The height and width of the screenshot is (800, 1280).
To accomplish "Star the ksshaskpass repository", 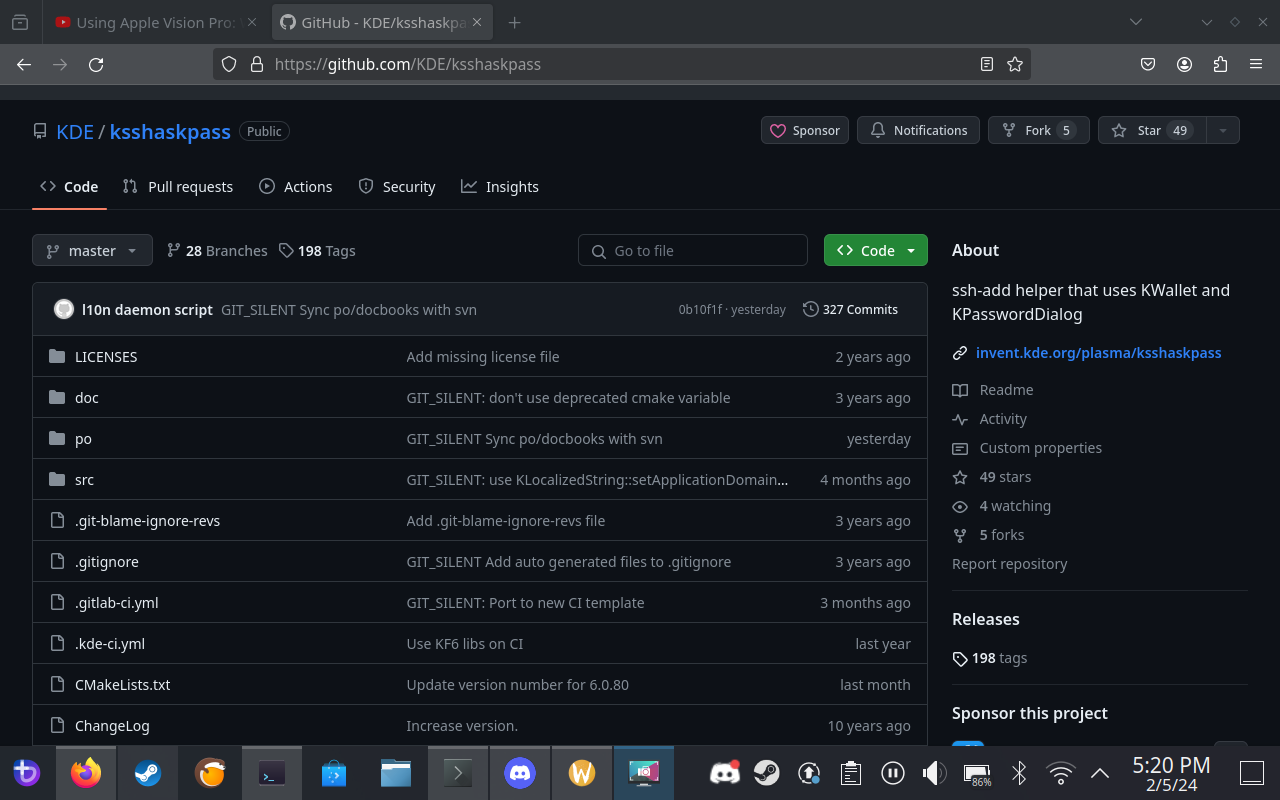I will coord(1150,130).
